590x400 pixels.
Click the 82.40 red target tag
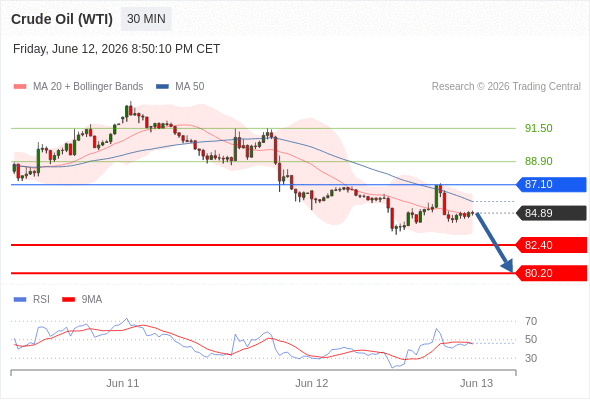pos(552,245)
